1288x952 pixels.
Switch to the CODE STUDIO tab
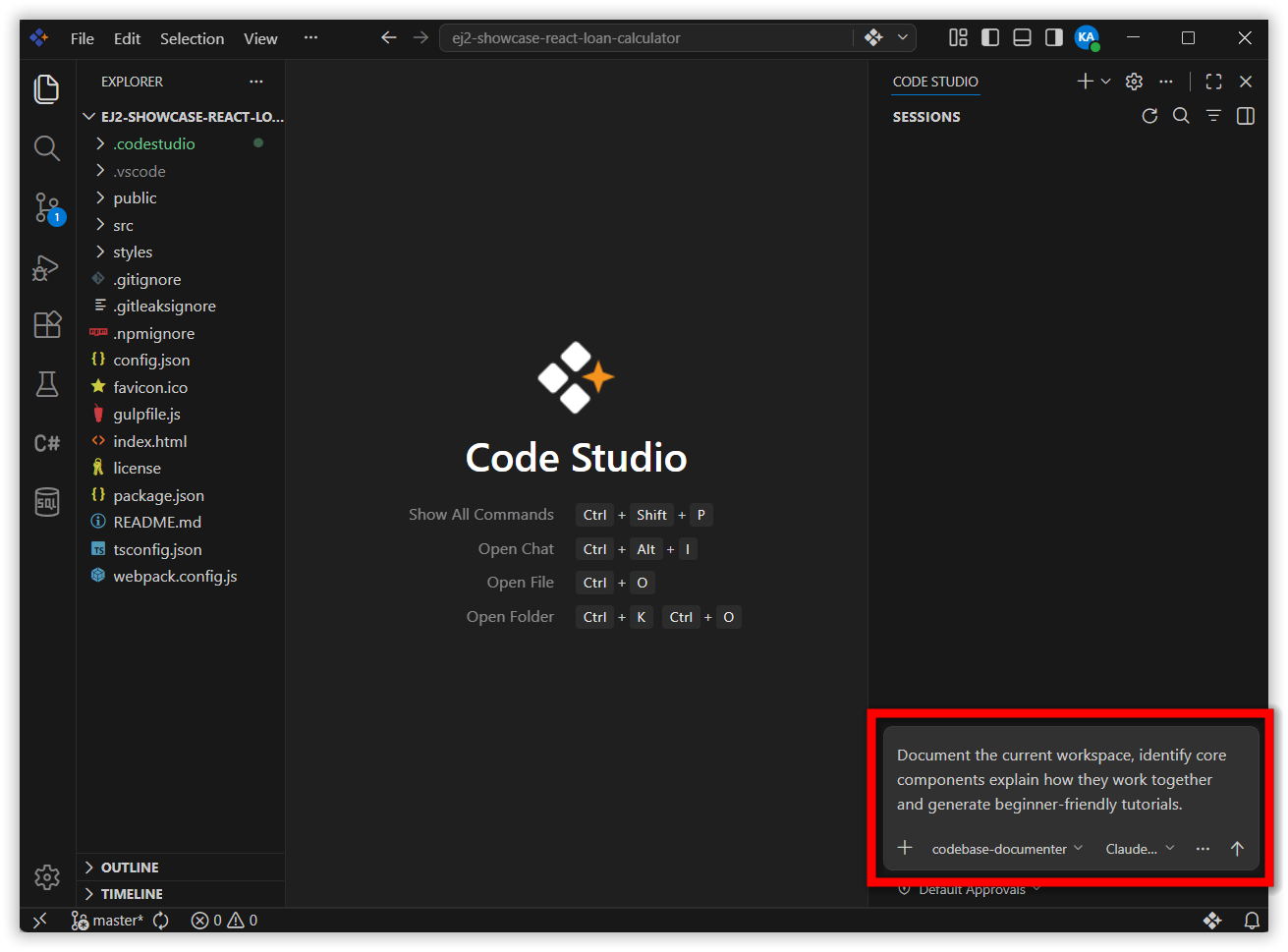click(x=935, y=82)
